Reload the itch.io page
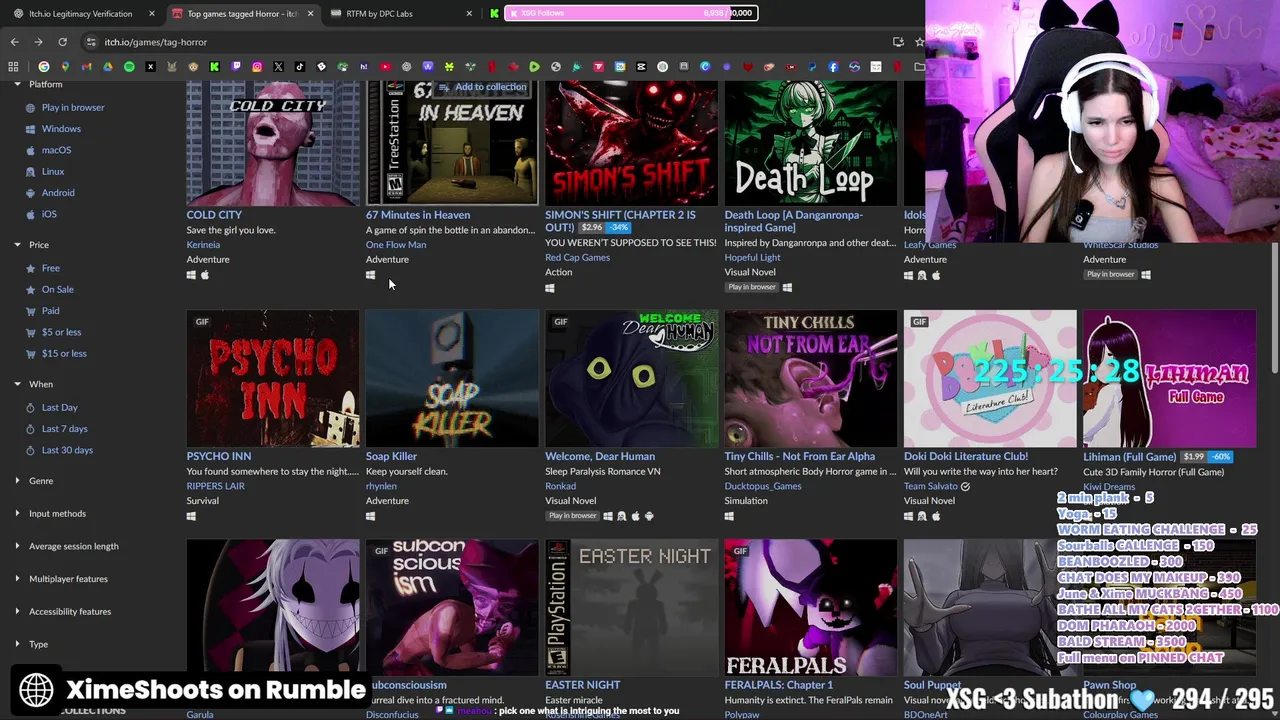The height and width of the screenshot is (720, 1280). 62,42
